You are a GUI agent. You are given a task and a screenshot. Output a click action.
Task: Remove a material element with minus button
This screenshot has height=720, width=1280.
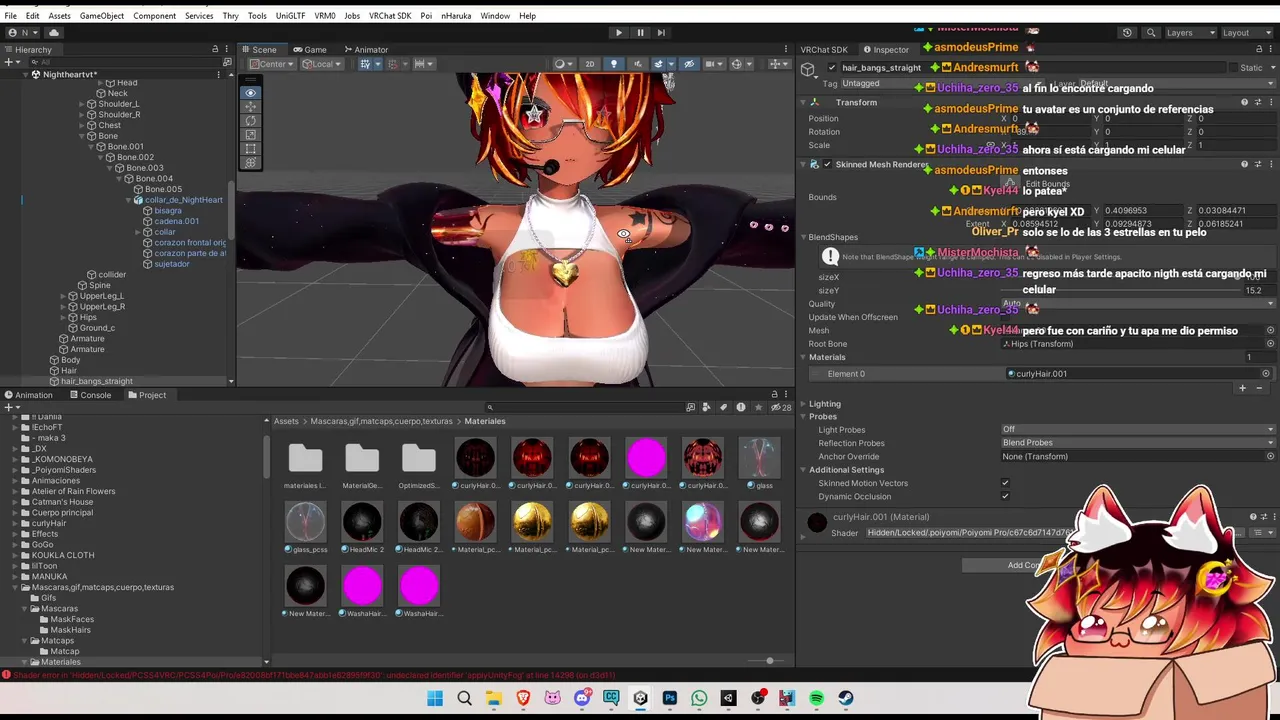tap(1260, 388)
